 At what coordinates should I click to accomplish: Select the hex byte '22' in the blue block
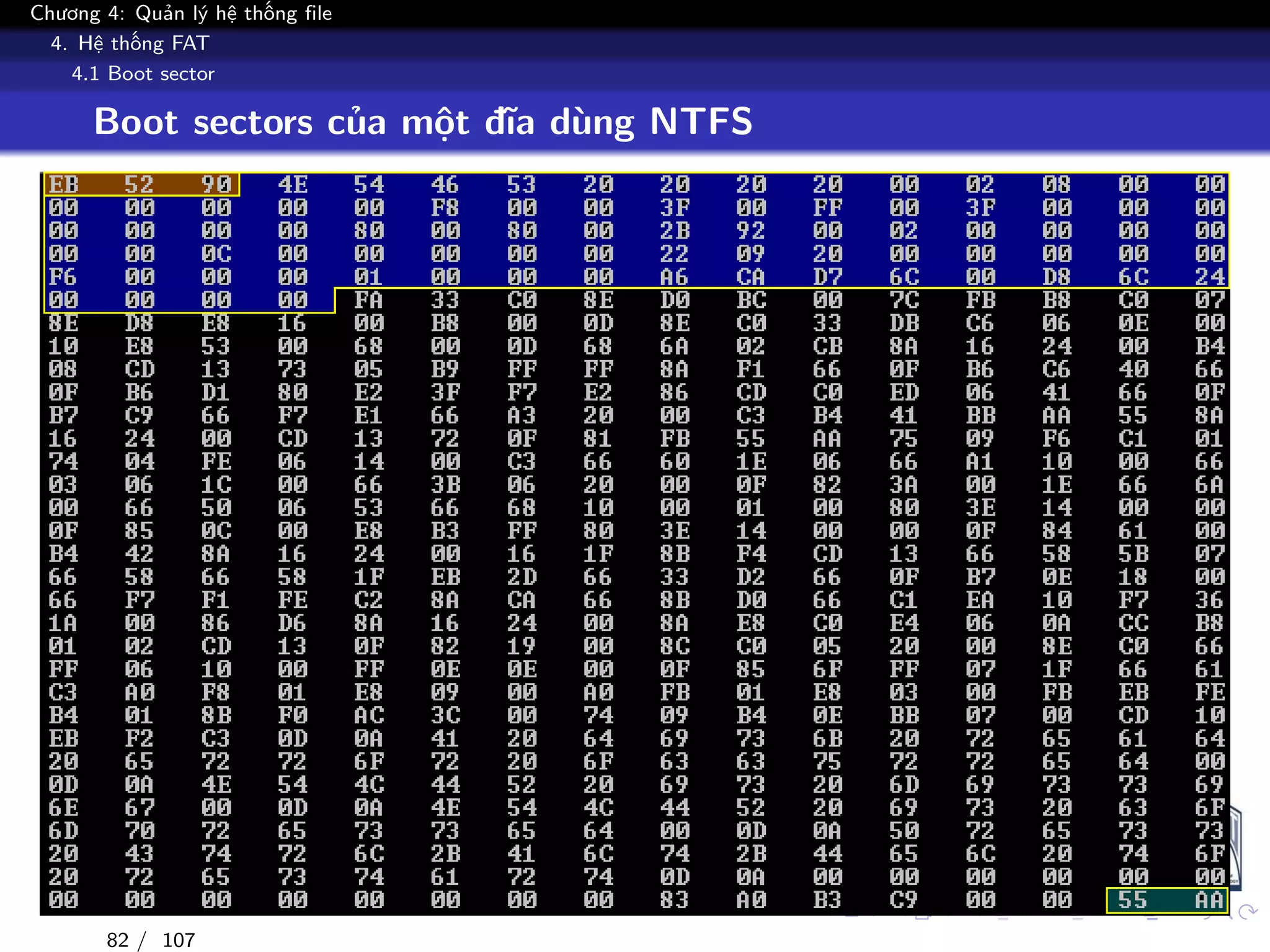(x=675, y=254)
